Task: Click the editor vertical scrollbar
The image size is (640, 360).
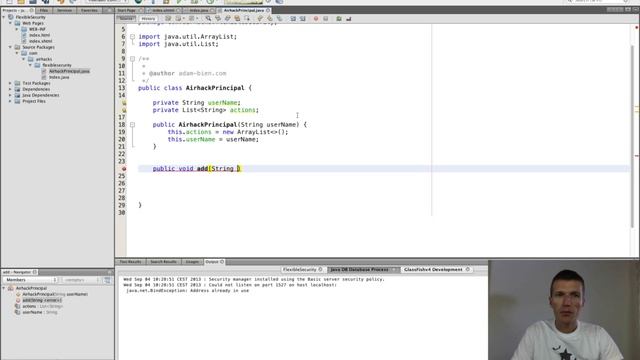Action: click(633, 135)
